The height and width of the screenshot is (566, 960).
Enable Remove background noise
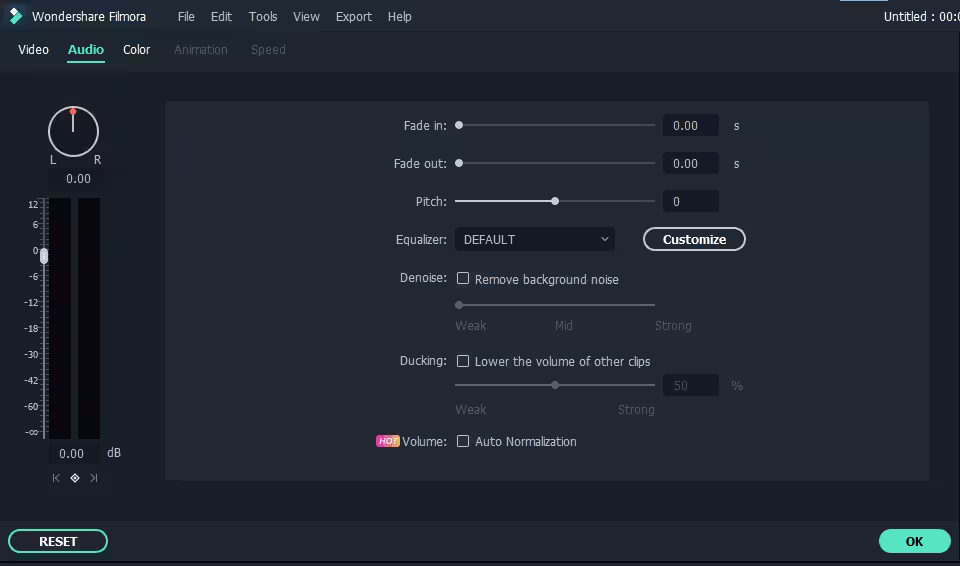click(463, 279)
